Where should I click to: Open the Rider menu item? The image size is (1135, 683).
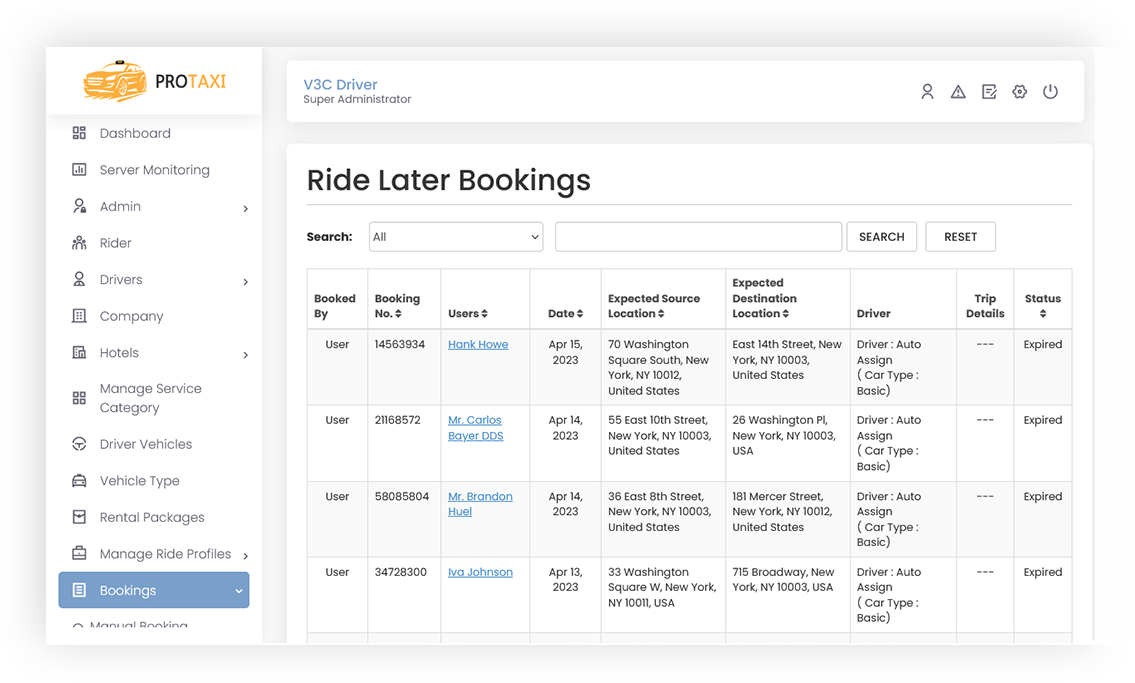pos(116,242)
